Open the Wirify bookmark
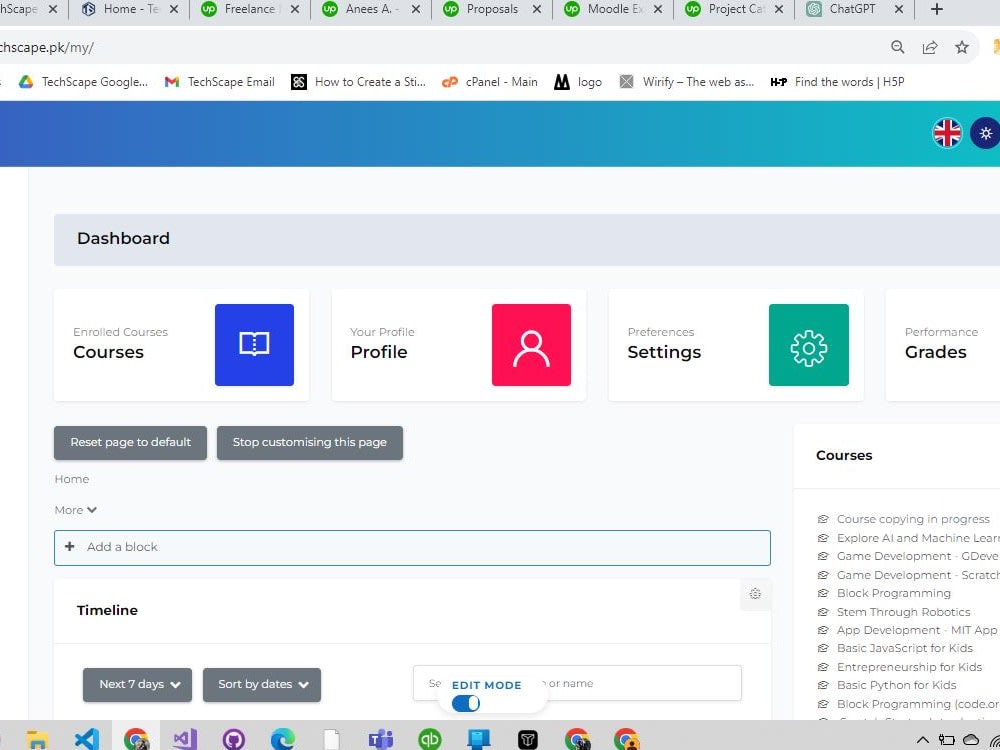Screen dimensions: 1000x750 coord(687,82)
